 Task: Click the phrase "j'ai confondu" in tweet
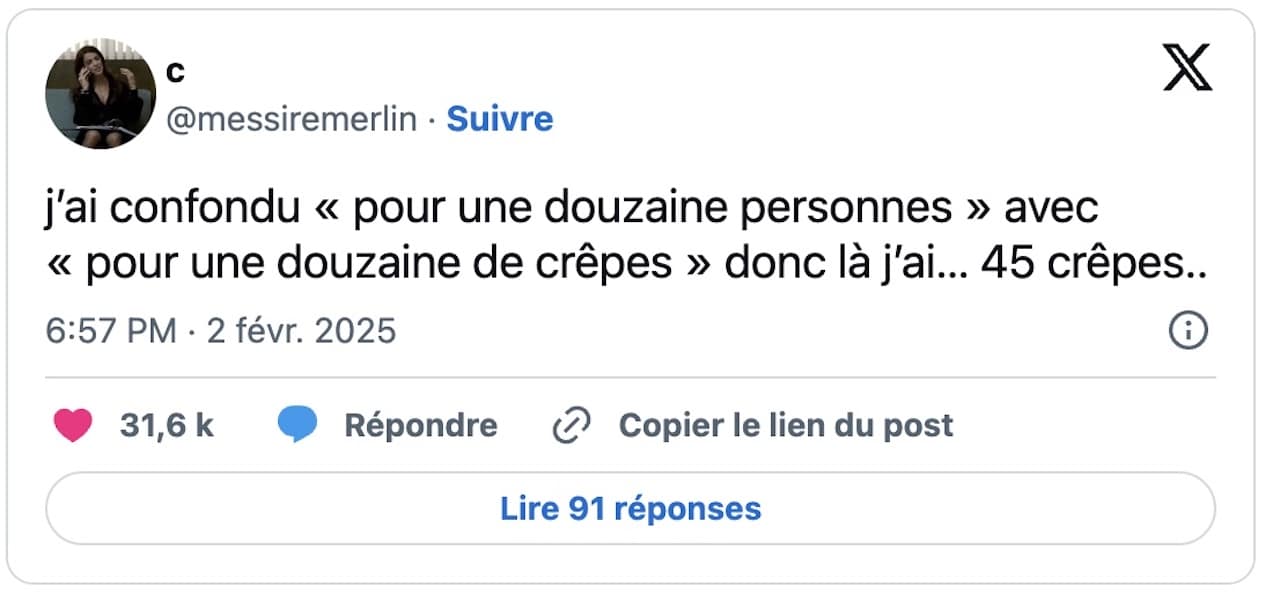point(173,208)
